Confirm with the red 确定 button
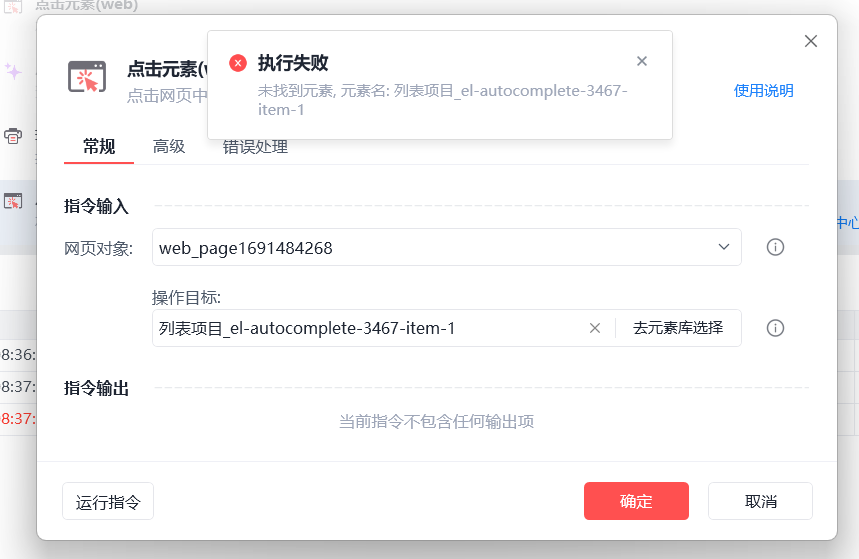Viewport: 859px width, 559px height. tap(636, 501)
